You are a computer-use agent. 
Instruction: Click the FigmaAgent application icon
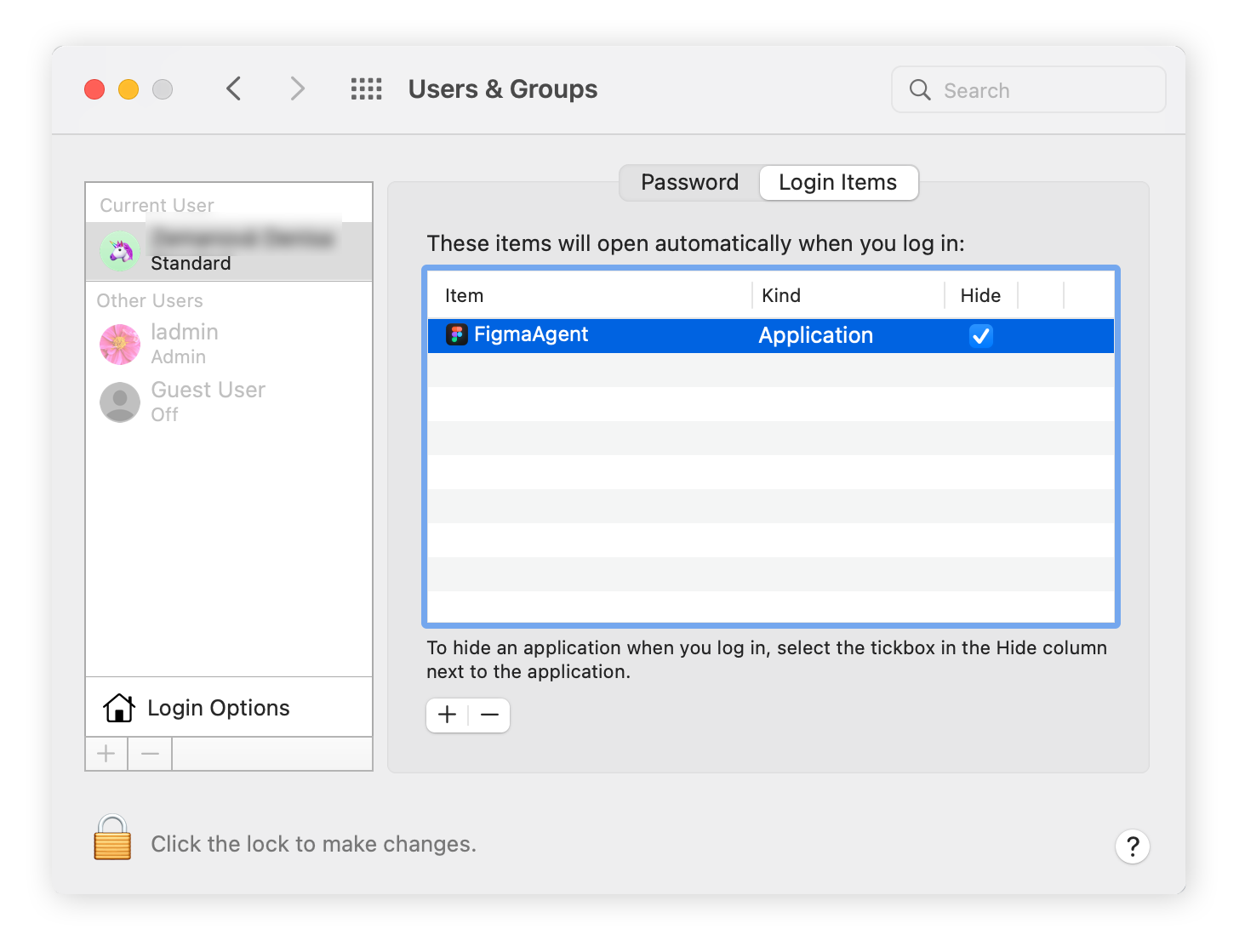457,334
